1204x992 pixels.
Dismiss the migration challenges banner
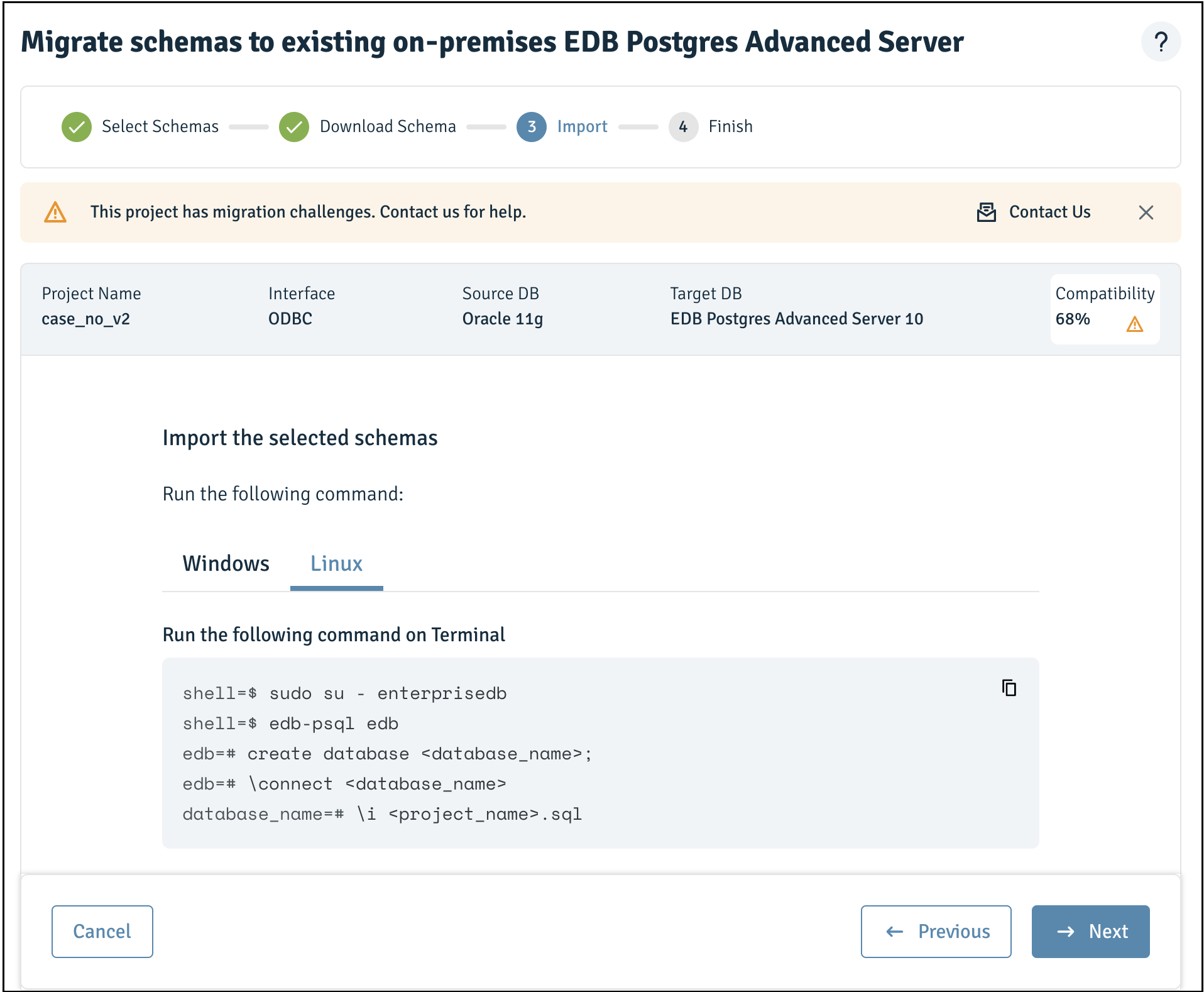click(x=1146, y=212)
